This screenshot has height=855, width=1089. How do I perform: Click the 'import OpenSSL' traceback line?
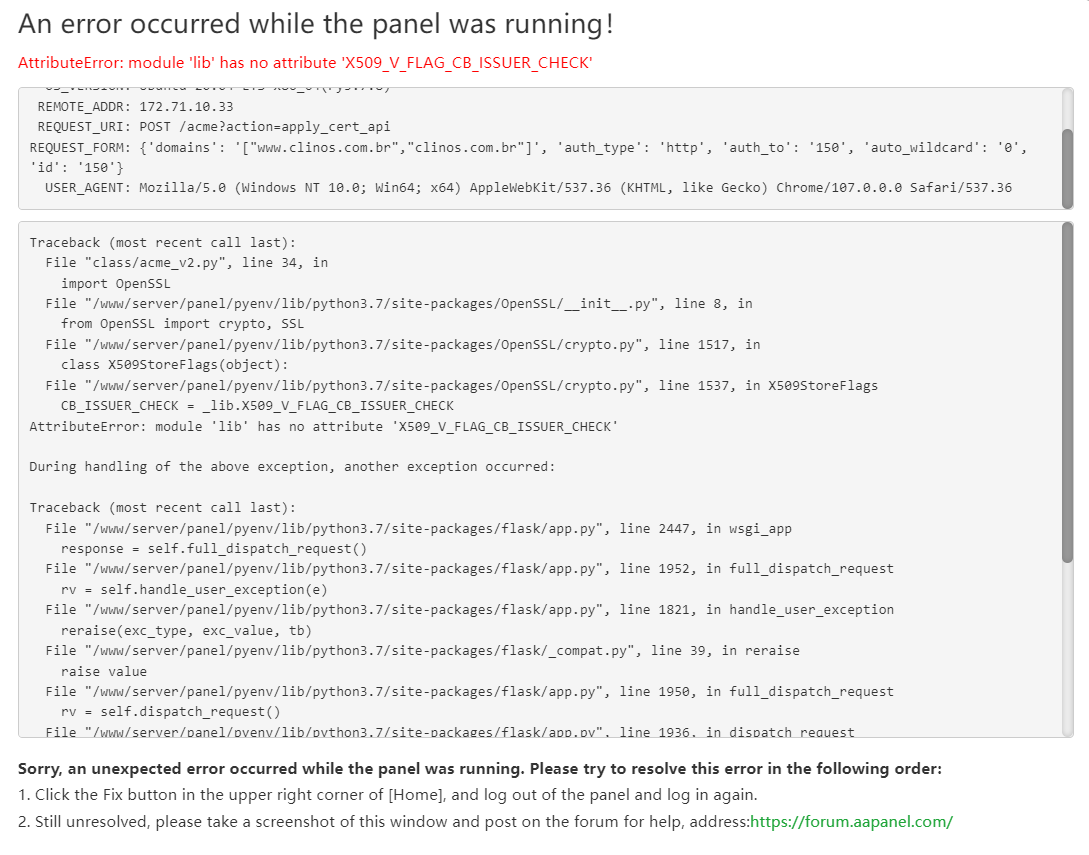click(116, 283)
